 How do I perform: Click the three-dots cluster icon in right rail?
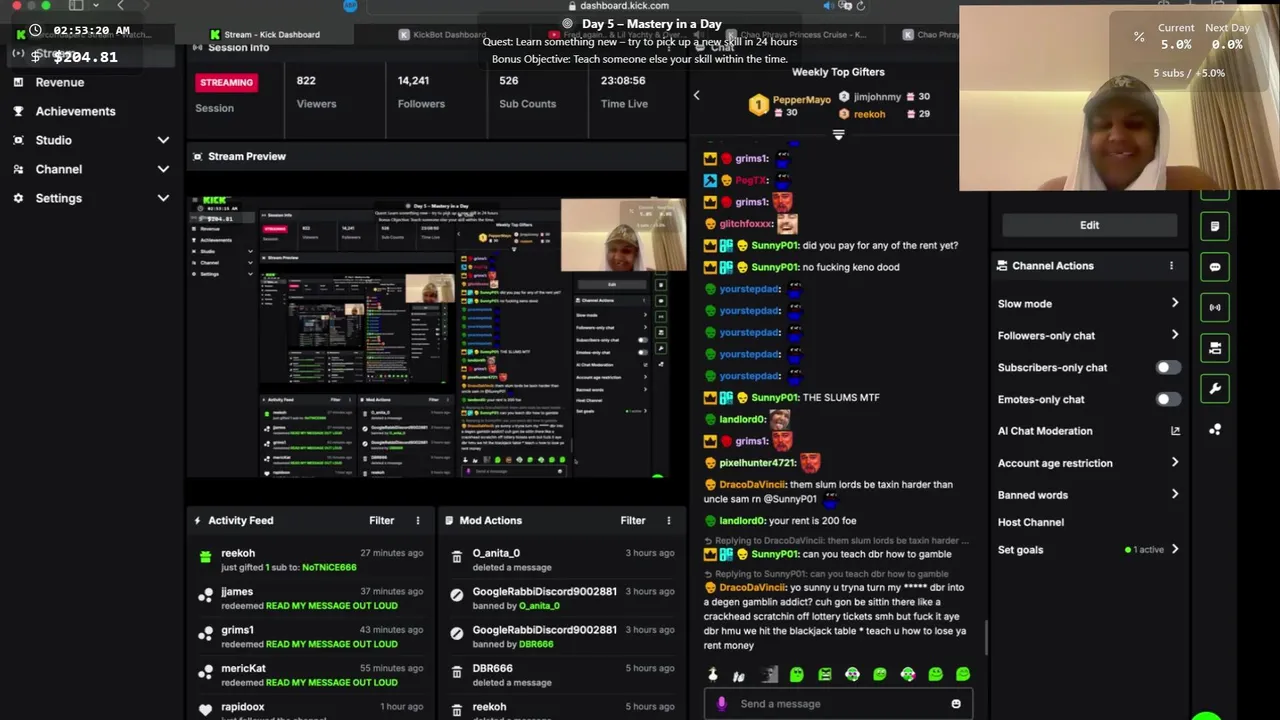pyautogui.click(x=1215, y=429)
